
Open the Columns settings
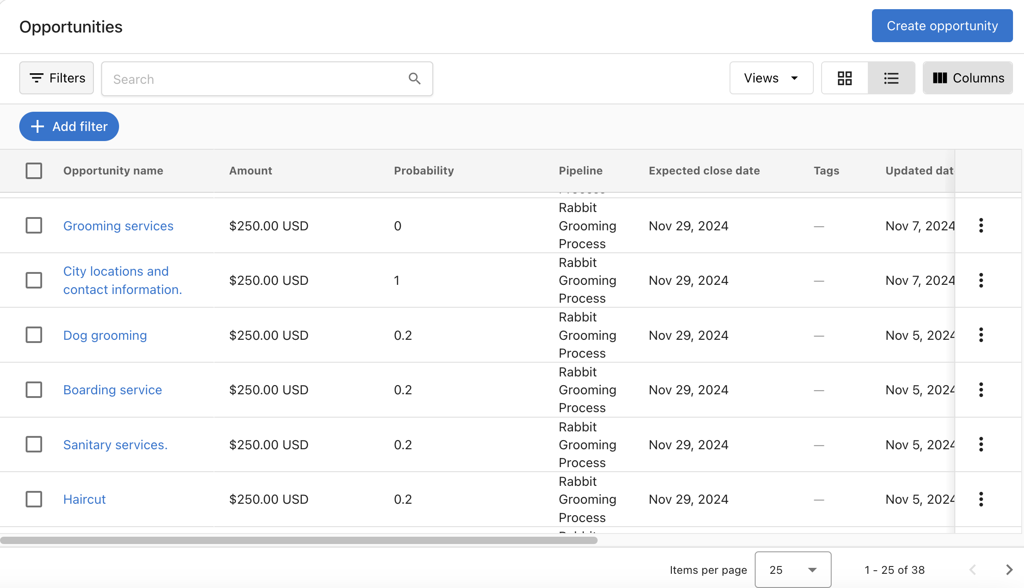click(x=967, y=77)
